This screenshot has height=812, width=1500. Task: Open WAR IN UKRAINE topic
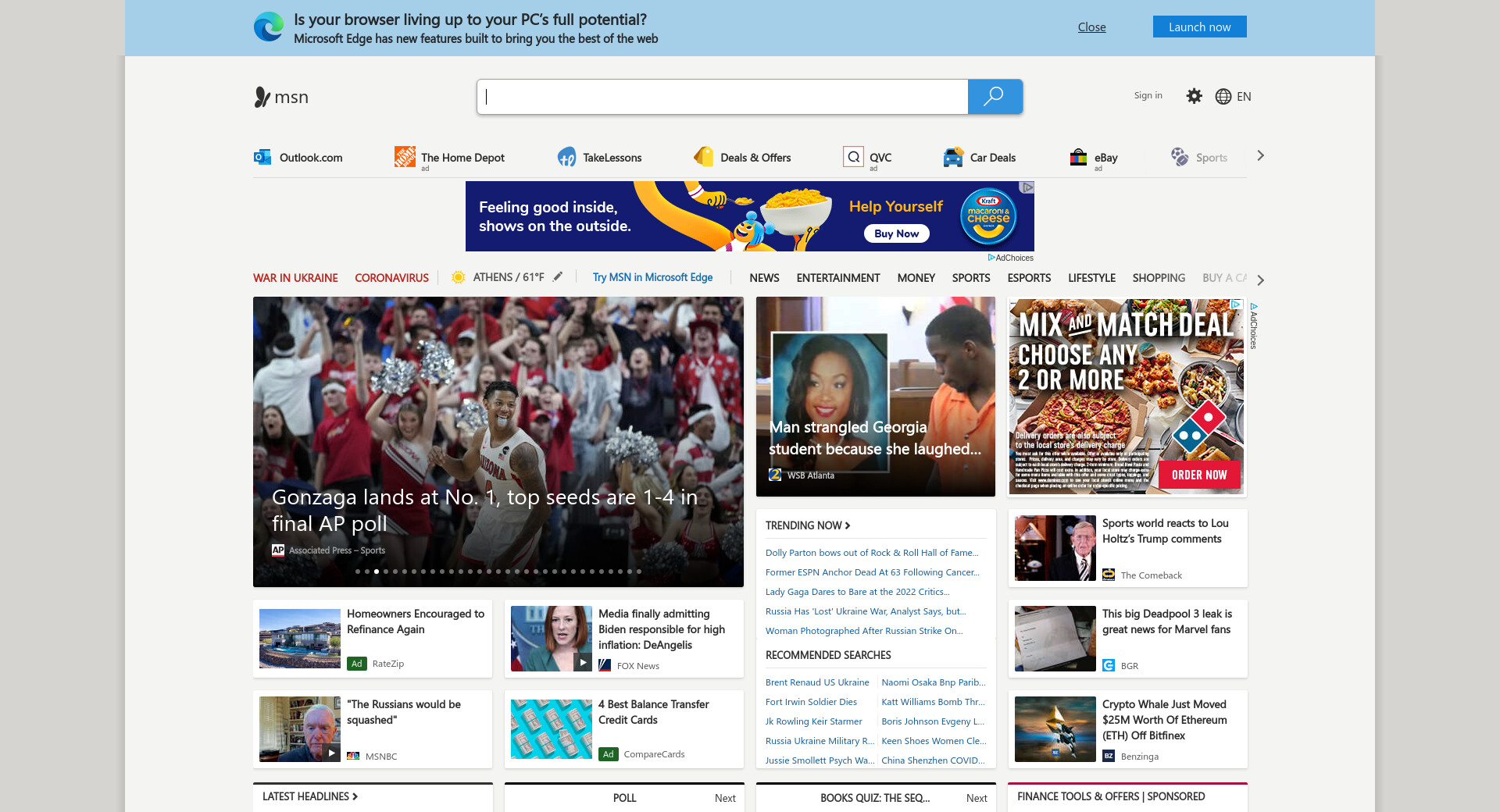tap(295, 278)
